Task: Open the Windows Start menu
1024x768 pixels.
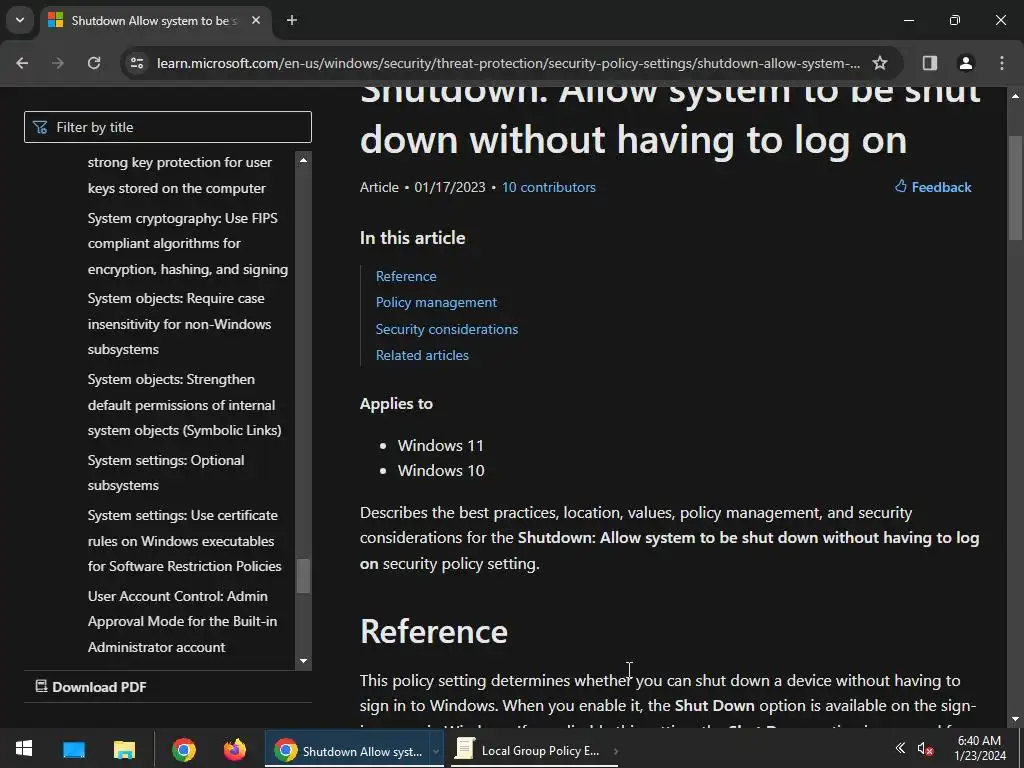Action: point(24,748)
